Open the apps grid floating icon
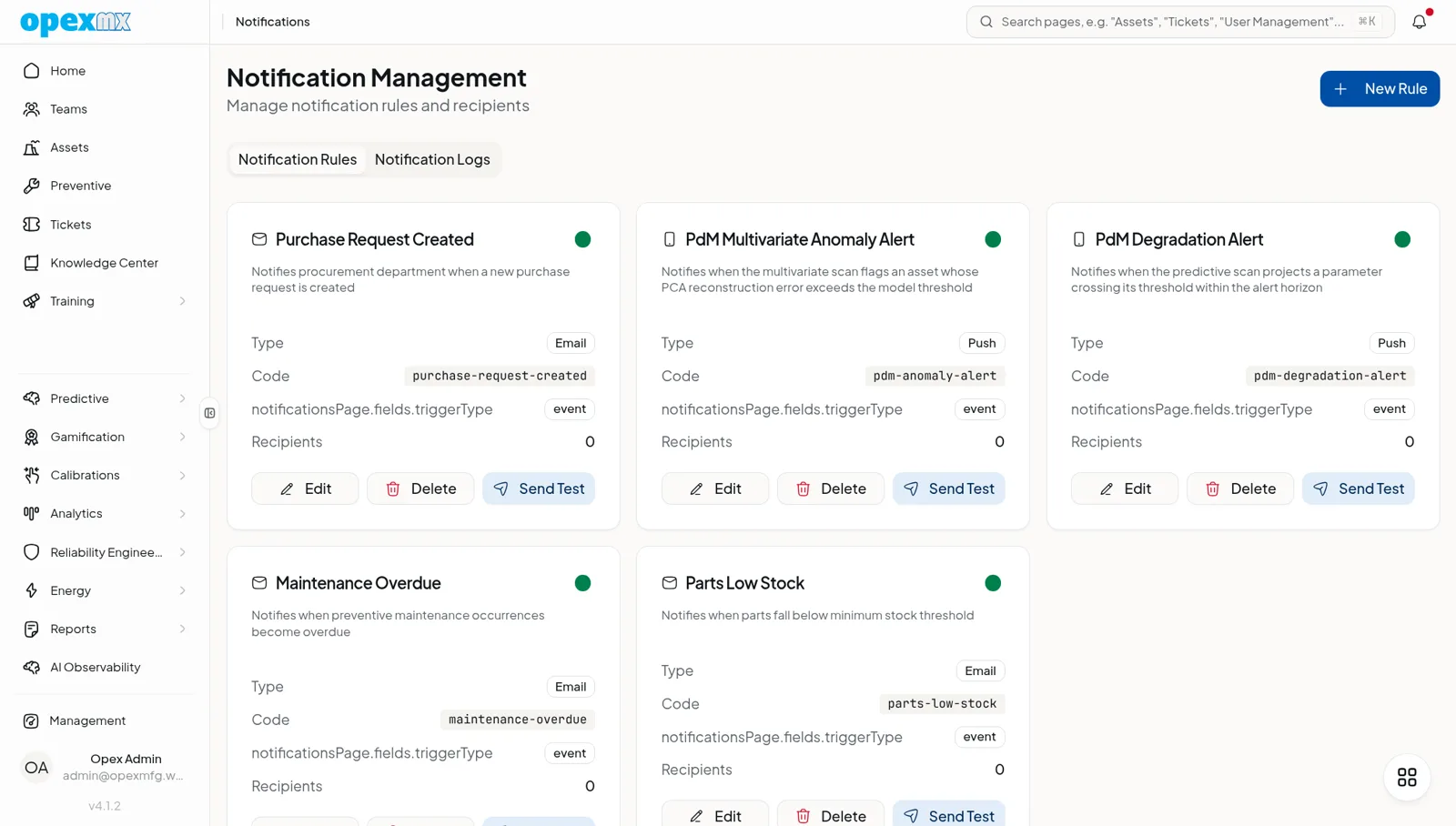 pyautogui.click(x=1407, y=778)
